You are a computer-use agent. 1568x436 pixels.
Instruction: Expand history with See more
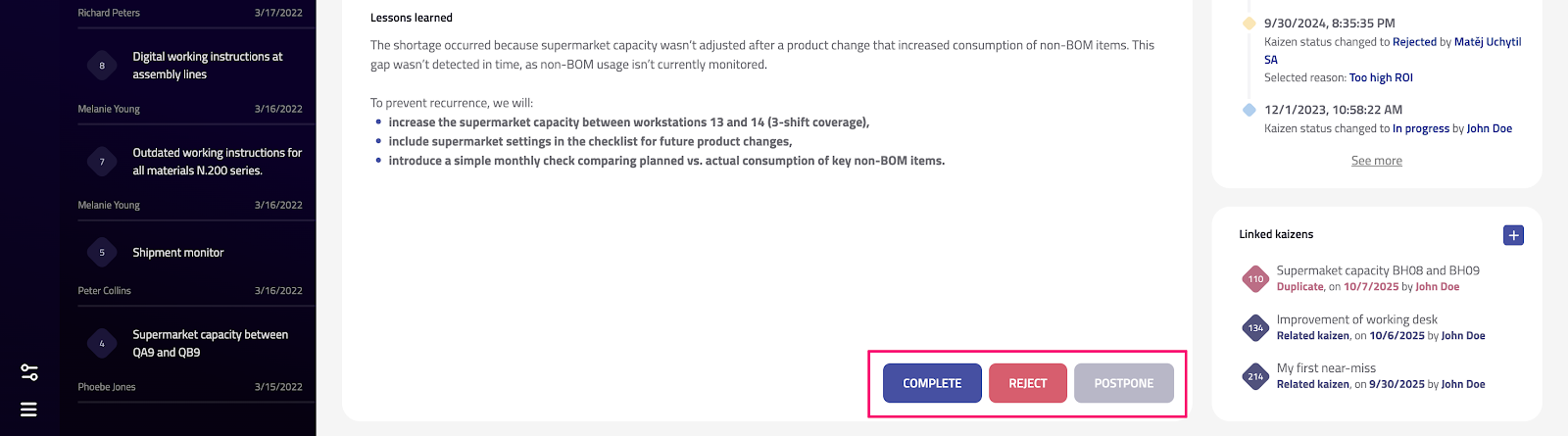click(1376, 161)
